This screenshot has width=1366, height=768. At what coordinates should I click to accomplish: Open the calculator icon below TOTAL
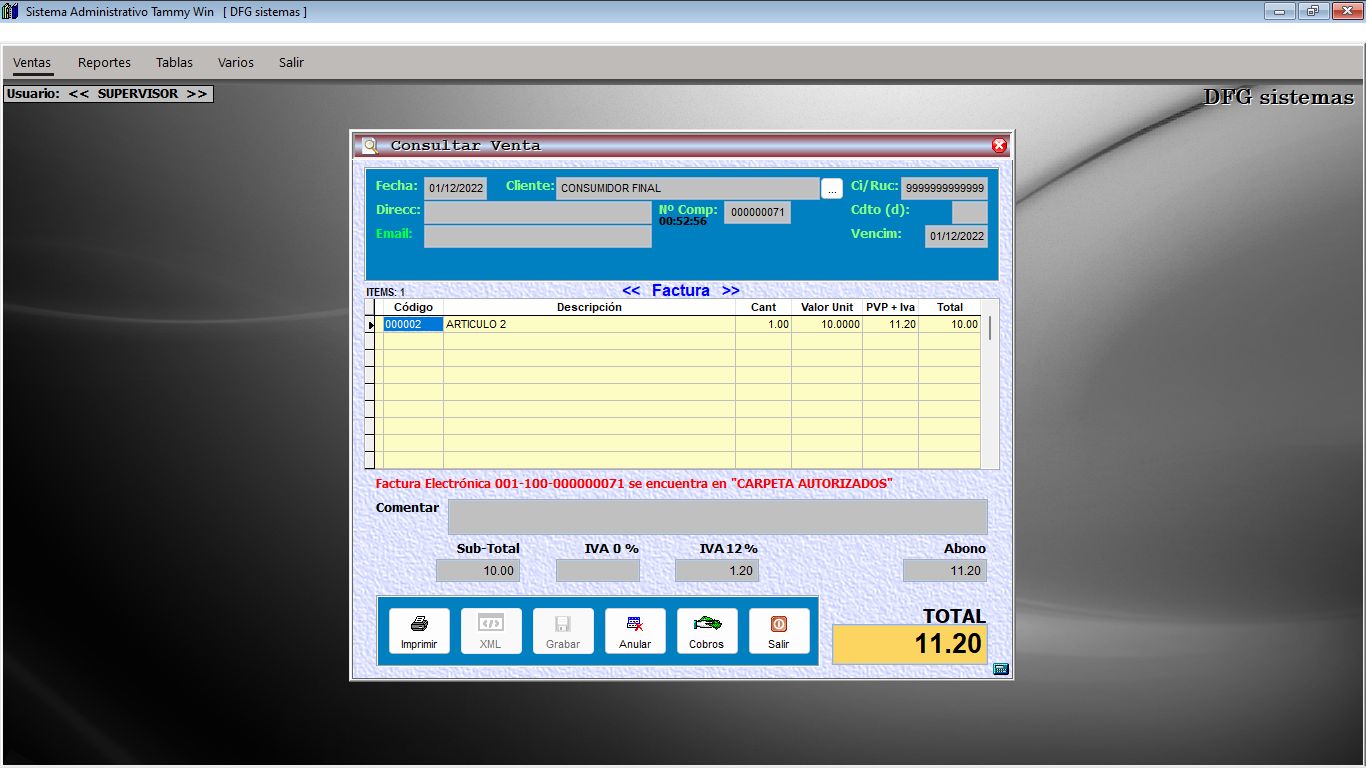coord(1001,669)
